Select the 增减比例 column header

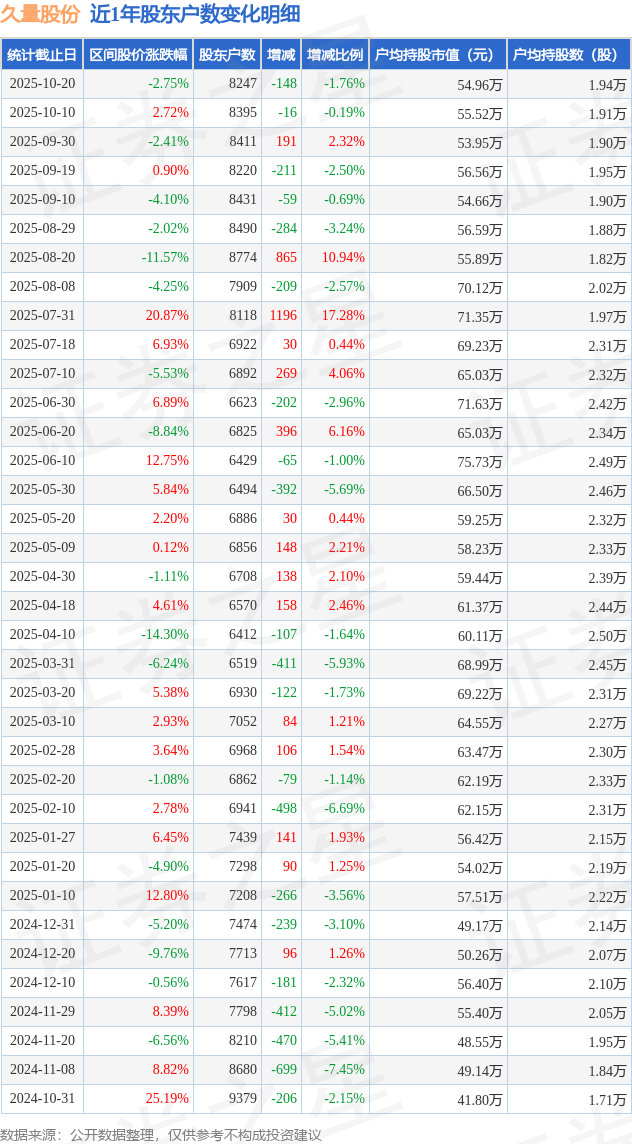click(335, 55)
